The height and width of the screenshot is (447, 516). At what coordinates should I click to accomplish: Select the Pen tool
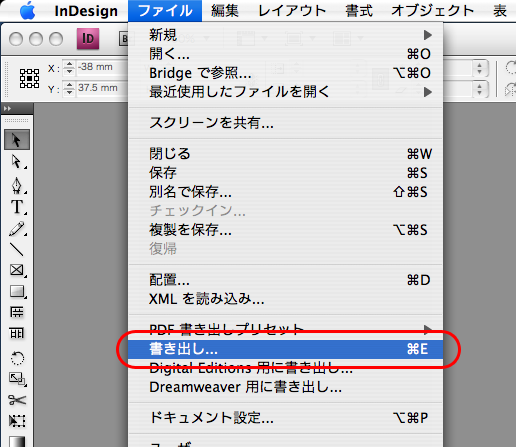(x=17, y=185)
